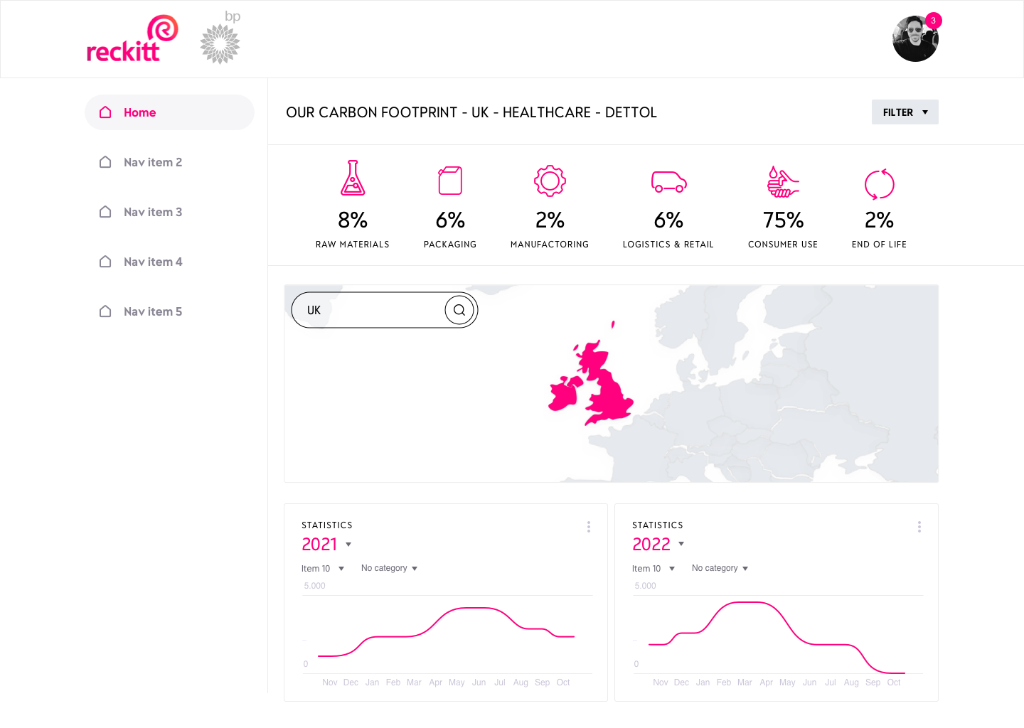Click the Reckitt logo

tap(132, 39)
